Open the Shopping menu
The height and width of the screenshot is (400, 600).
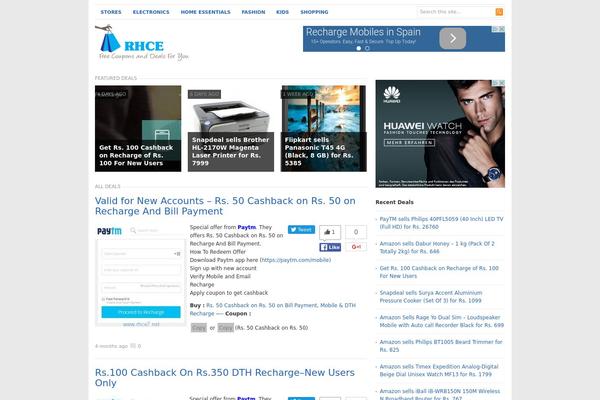314,12
